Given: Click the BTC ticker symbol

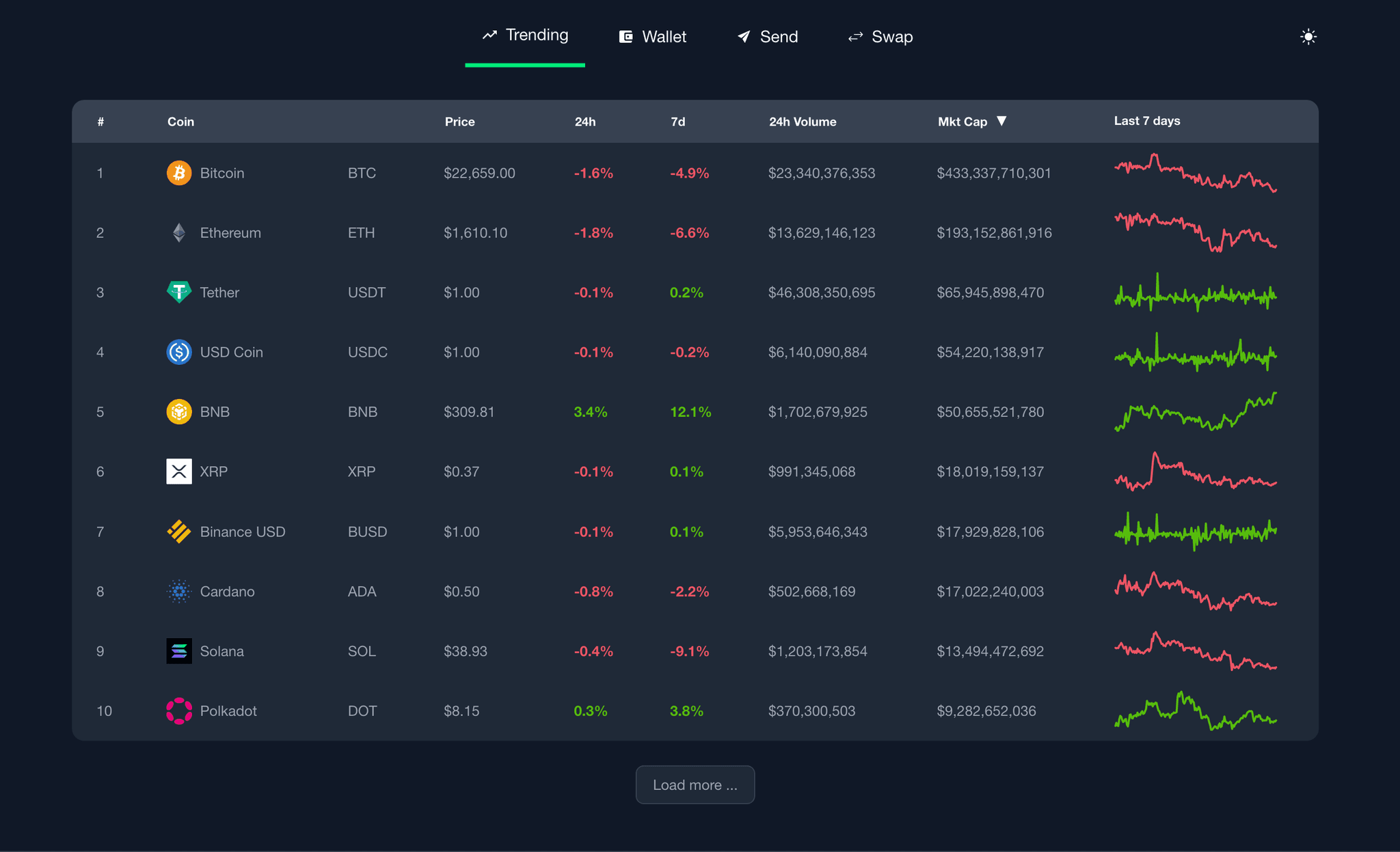Looking at the screenshot, I should point(362,173).
